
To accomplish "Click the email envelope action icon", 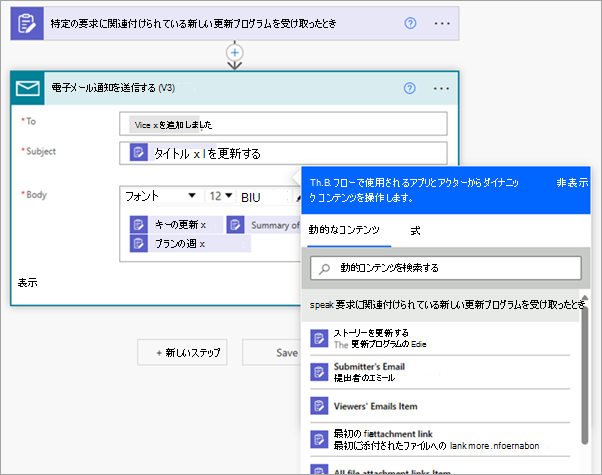I will coord(28,88).
